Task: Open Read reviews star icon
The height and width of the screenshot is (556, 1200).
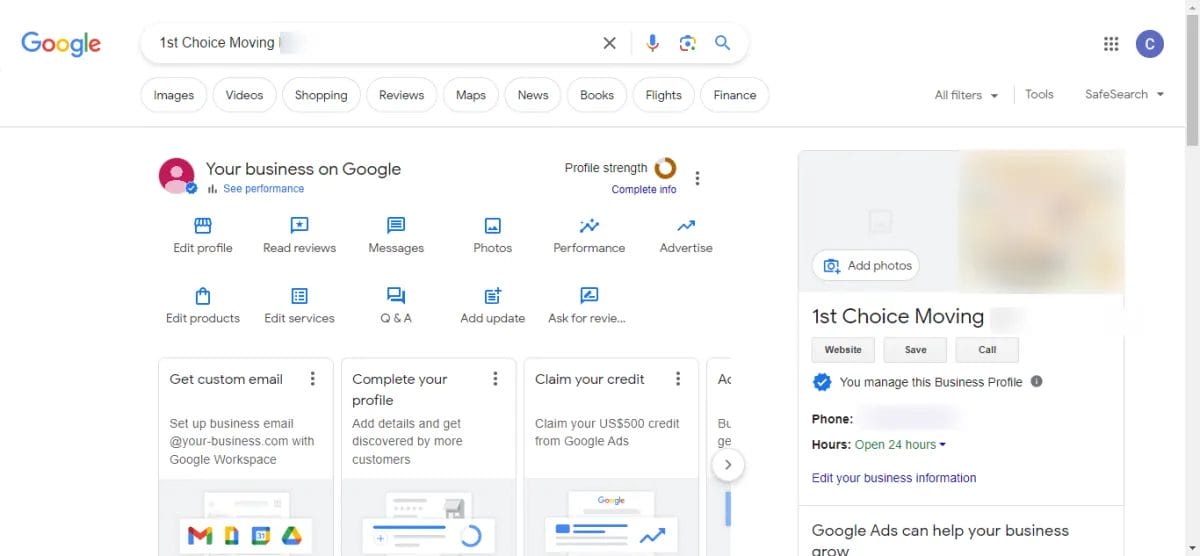Action: tap(299, 226)
